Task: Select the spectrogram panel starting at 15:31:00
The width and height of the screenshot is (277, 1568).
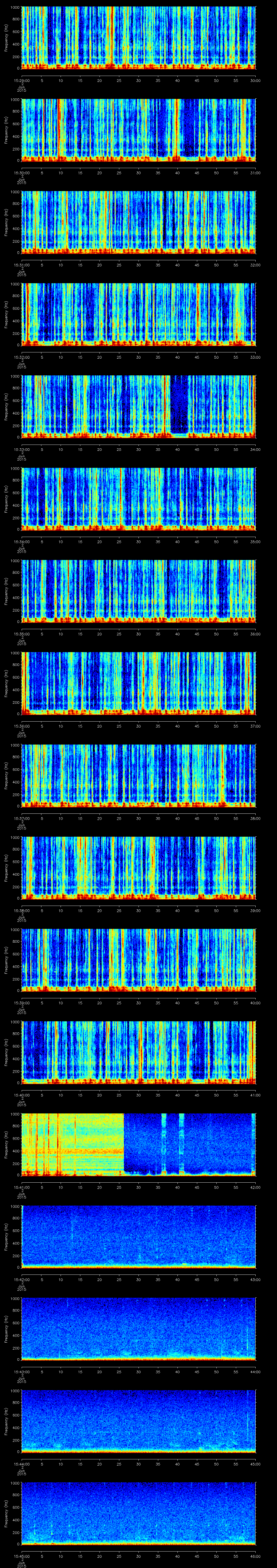Action: [x=139, y=222]
